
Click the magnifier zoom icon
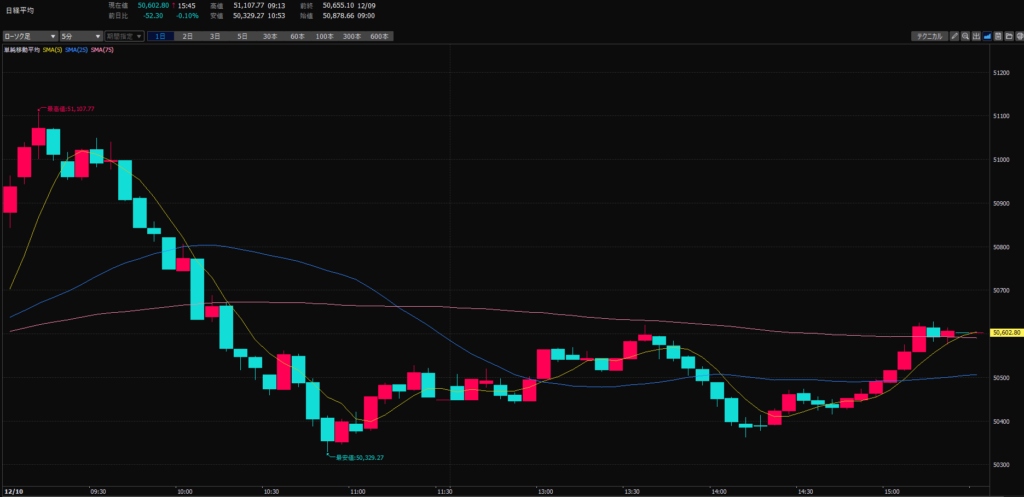tap(965, 36)
